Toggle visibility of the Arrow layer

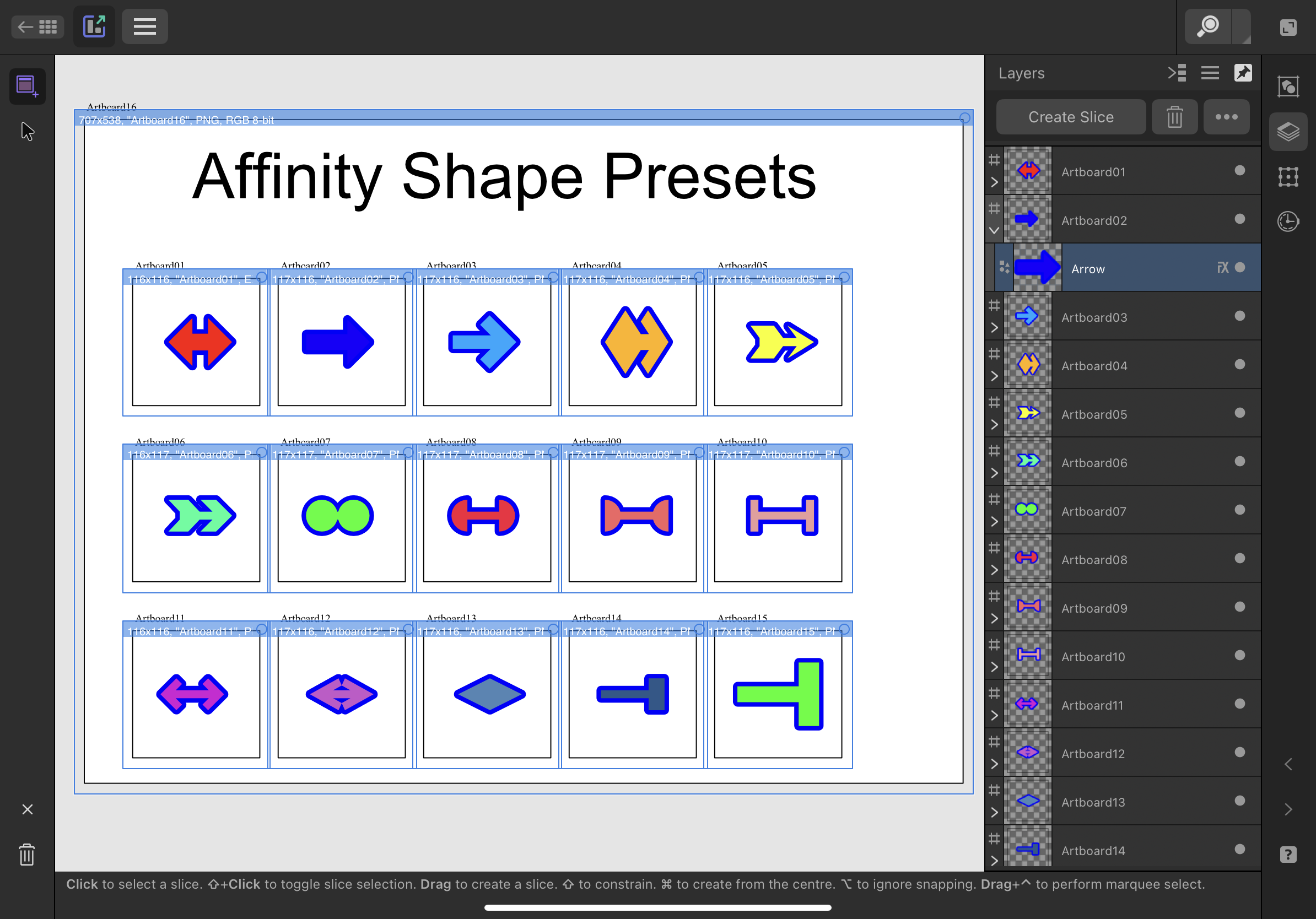click(1239, 268)
